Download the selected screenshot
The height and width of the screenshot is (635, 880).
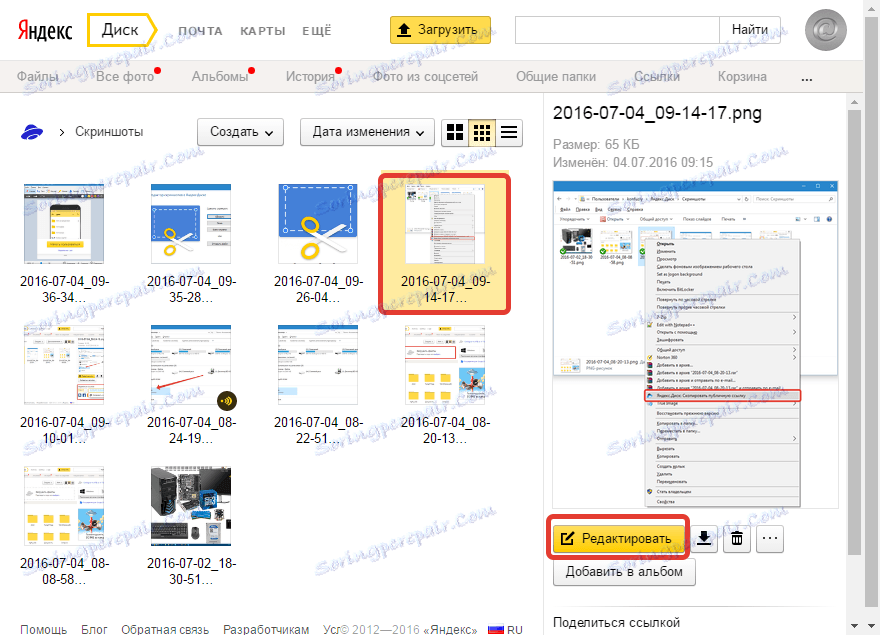[704, 538]
